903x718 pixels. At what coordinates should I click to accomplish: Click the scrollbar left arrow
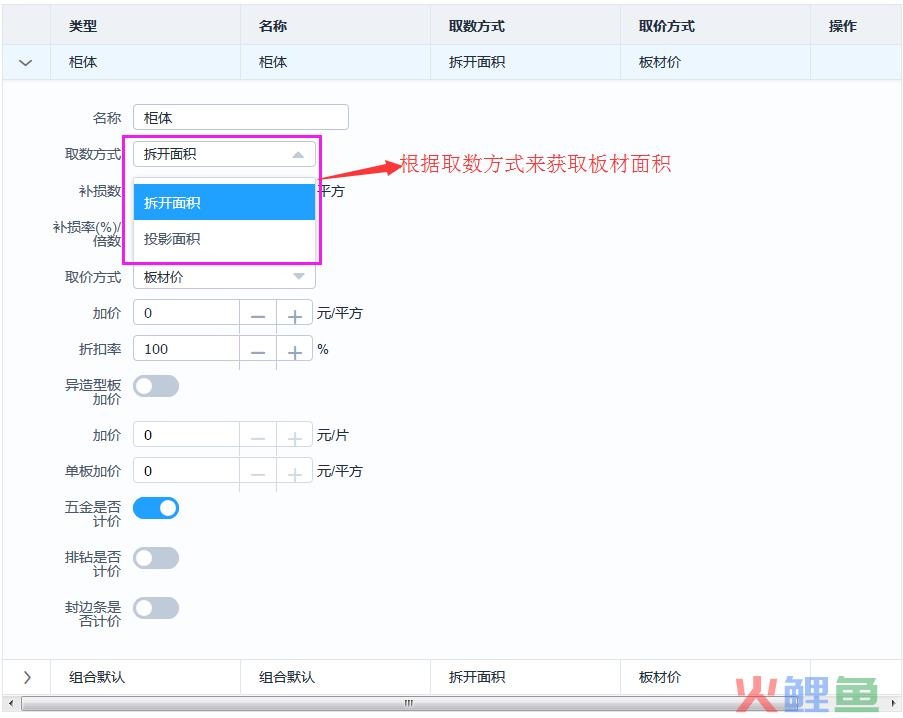[10, 703]
